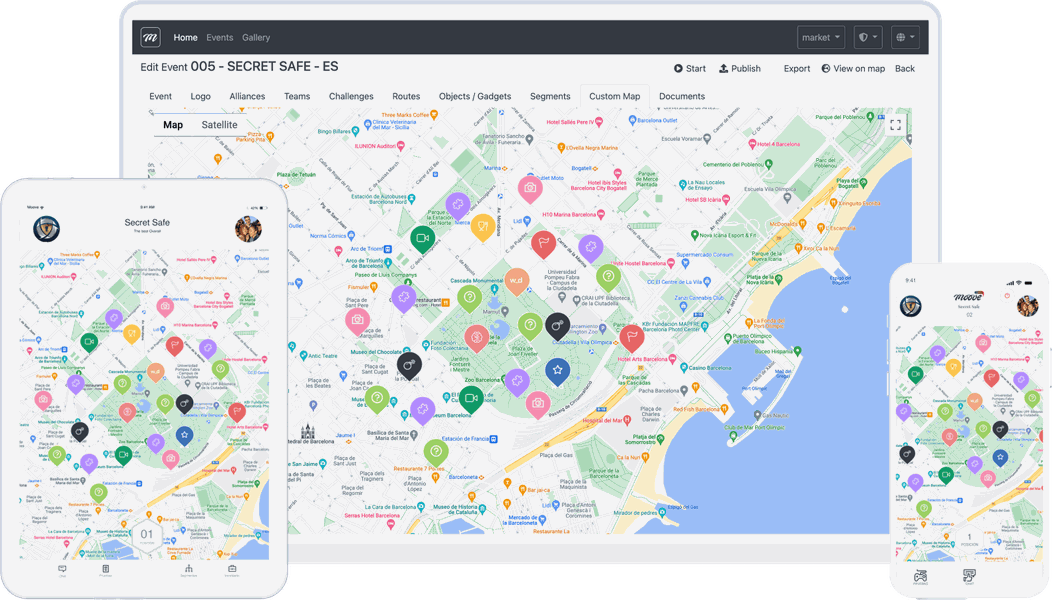The height and width of the screenshot is (600, 1052).
Task: Open Events in the top navbar
Action: pos(219,38)
